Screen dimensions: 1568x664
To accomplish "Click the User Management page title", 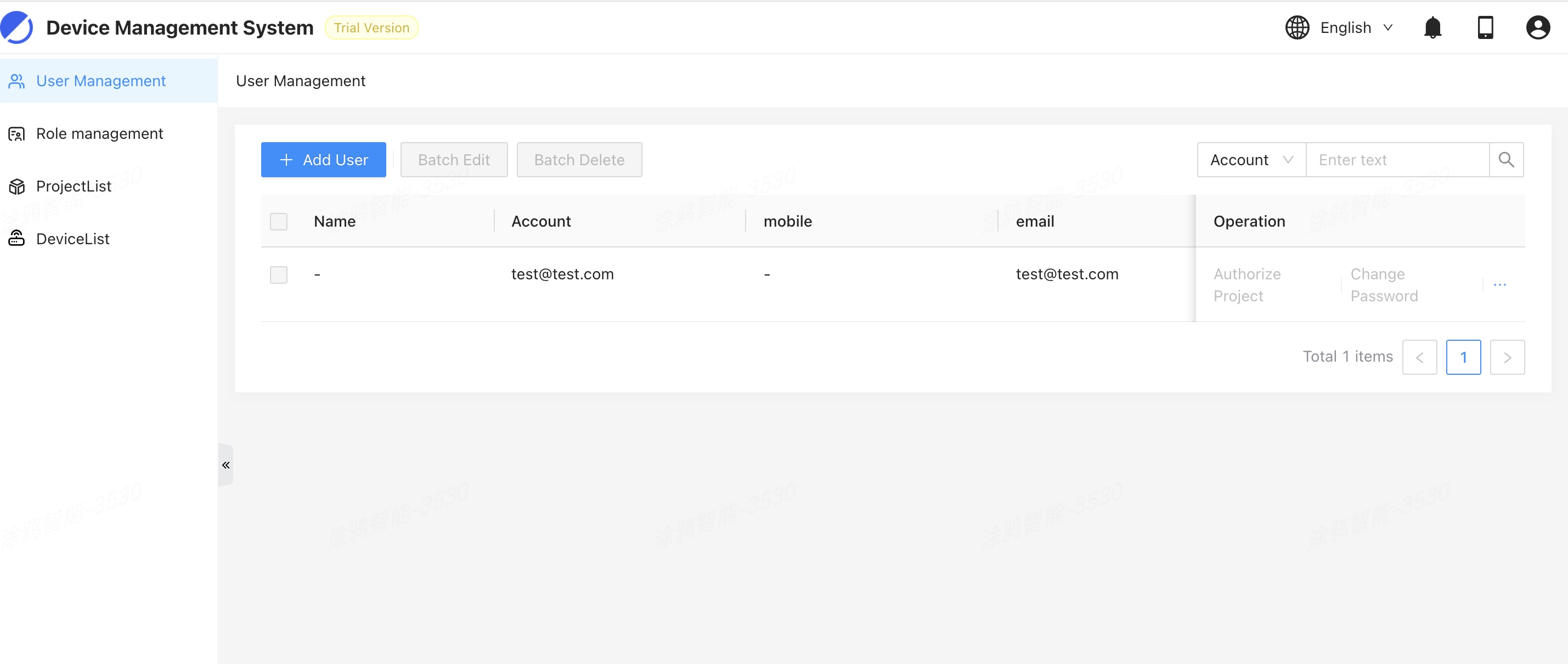I will click(300, 81).
